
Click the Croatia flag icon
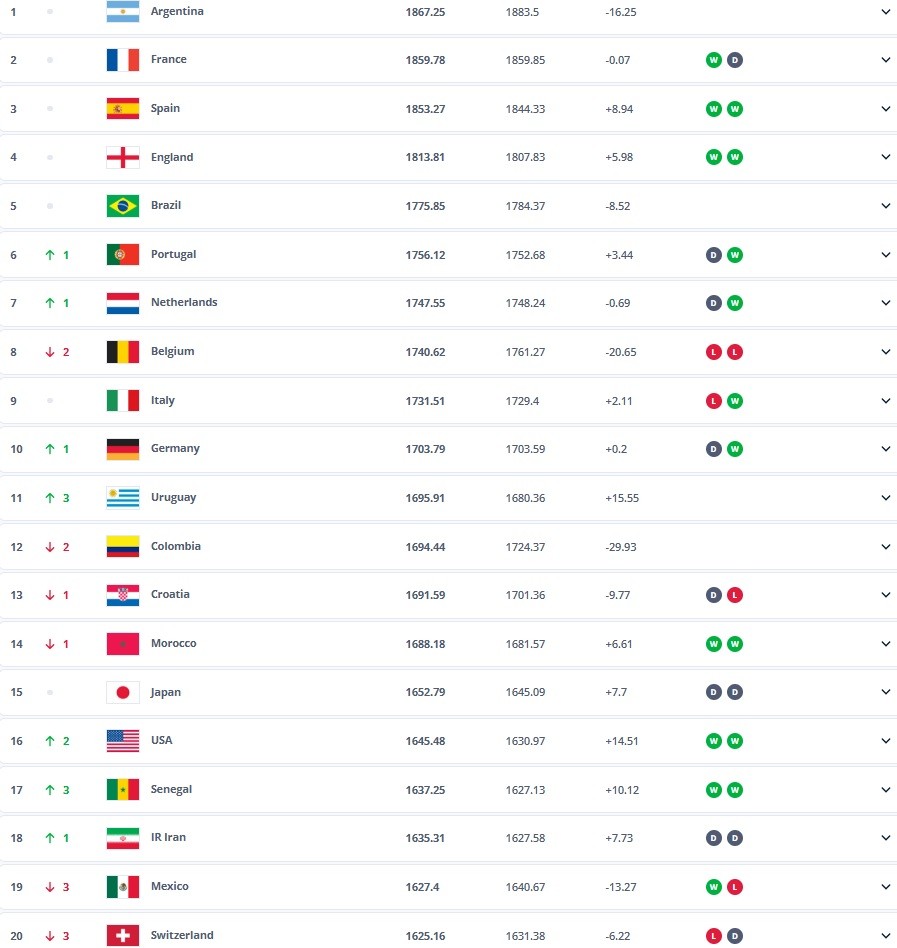click(122, 595)
